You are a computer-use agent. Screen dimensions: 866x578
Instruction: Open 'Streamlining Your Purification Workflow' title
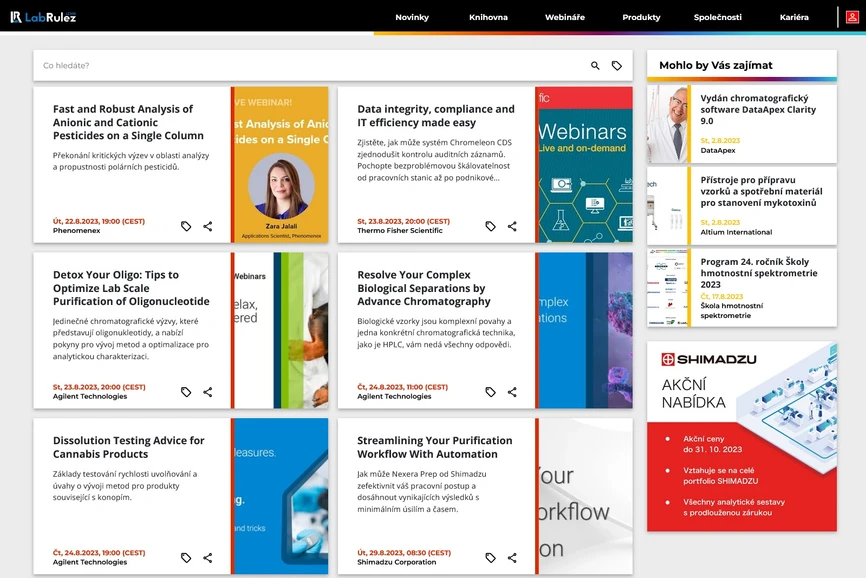coord(435,447)
